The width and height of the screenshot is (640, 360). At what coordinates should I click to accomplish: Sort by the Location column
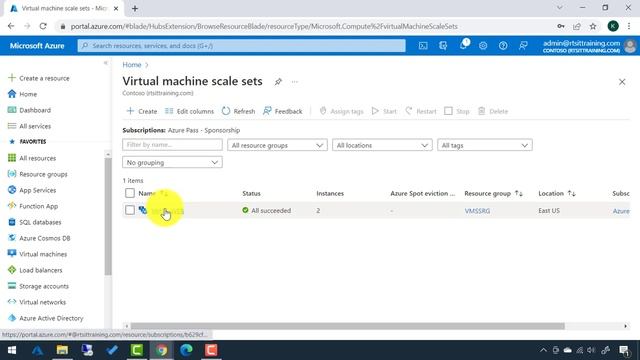pyautogui.click(x=557, y=193)
